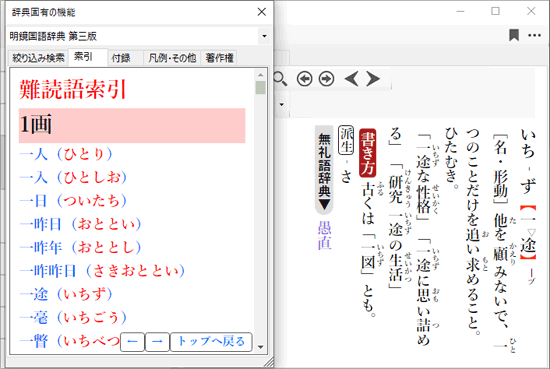The width and height of the screenshot is (550, 369).
Task: Open index entry 一昨年（おととし）
Action: pos(81,247)
